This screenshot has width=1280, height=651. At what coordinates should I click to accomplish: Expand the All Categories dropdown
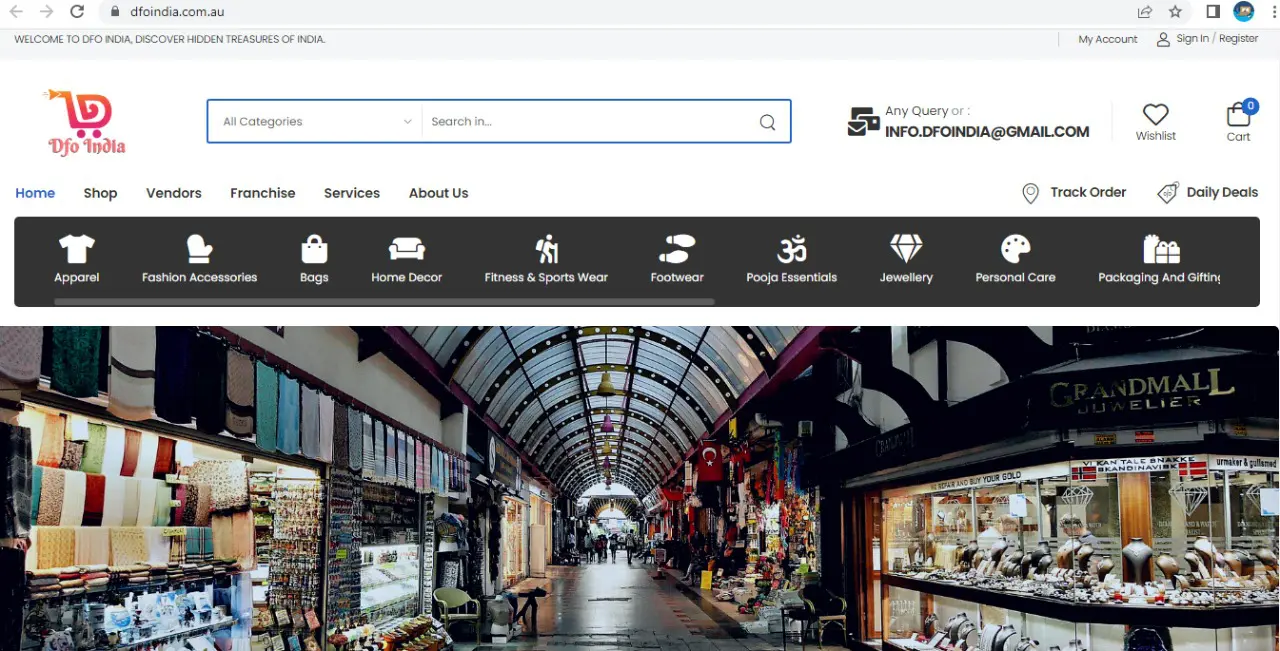coord(315,122)
